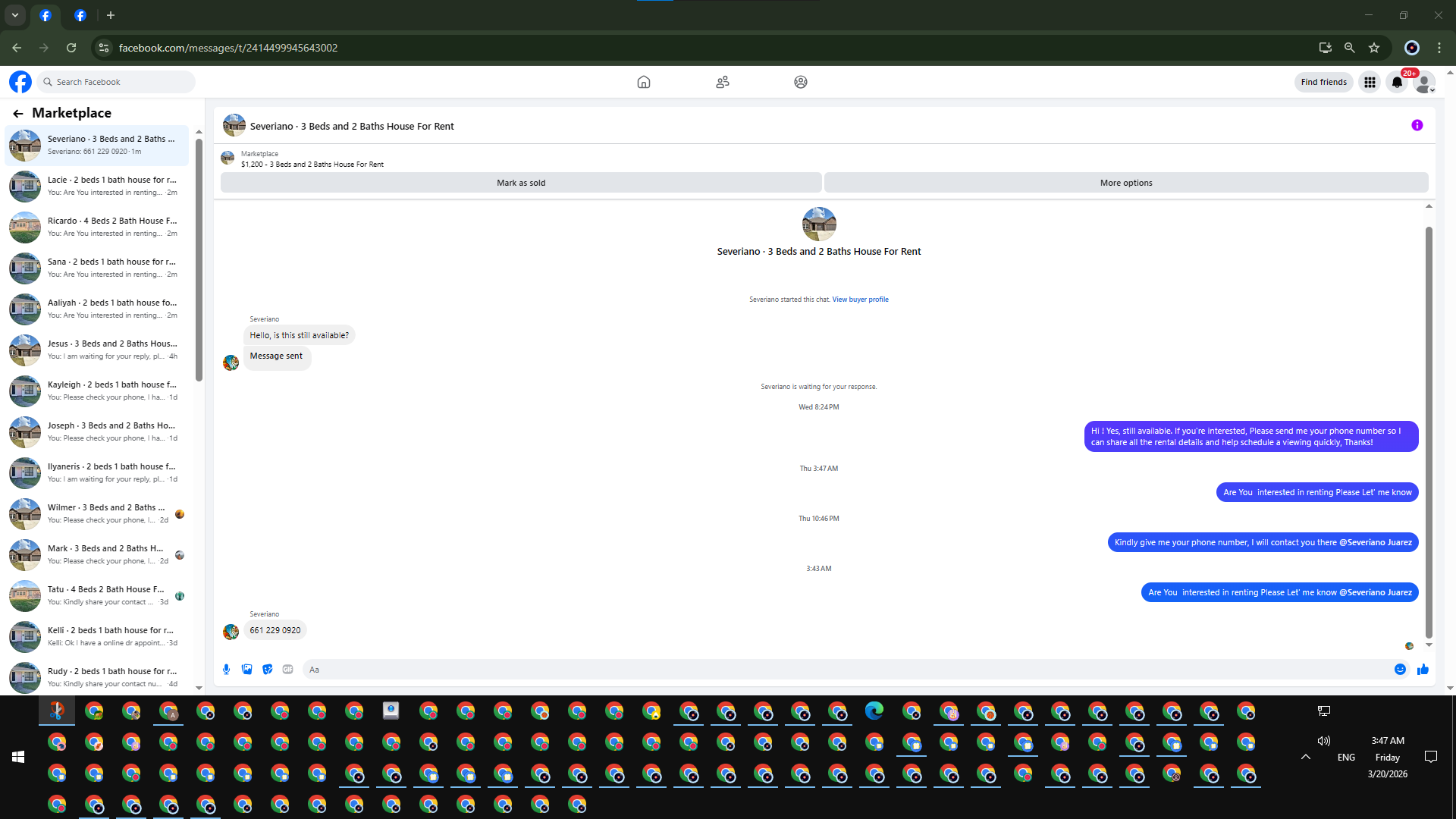The height and width of the screenshot is (819, 1456).
Task: Open the browser tab search dropdown
Action: pyautogui.click(x=14, y=15)
